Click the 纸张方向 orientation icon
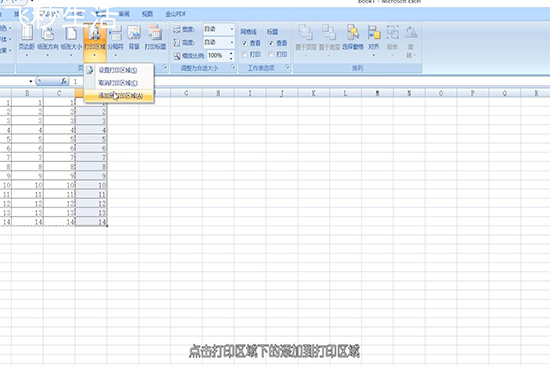Screen dimensions: 550x365 pyautogui.click(x=47, y=39)
